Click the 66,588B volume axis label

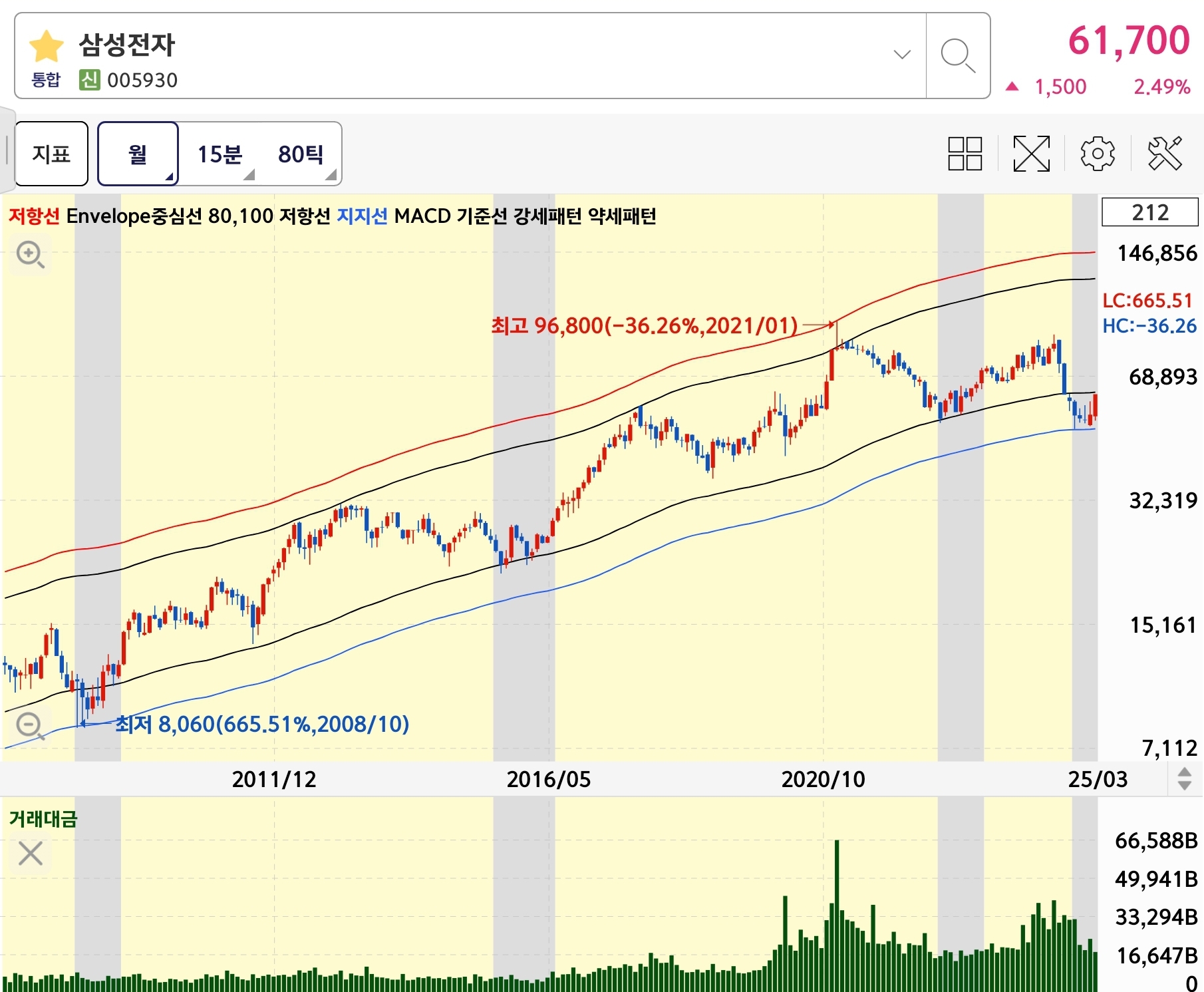pyautogui.click(x=1157, y=840)
